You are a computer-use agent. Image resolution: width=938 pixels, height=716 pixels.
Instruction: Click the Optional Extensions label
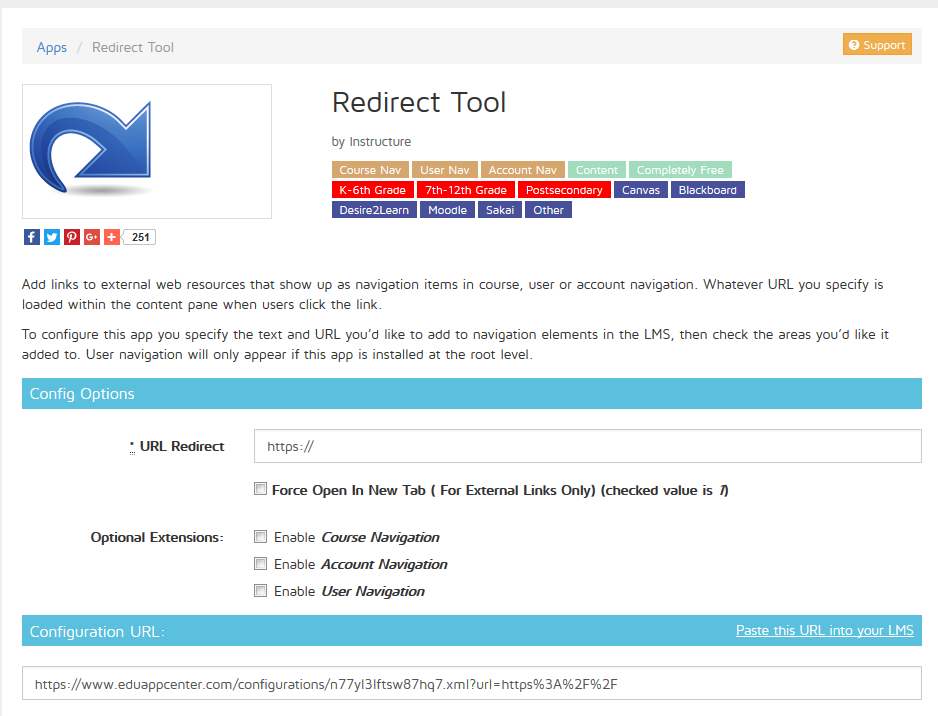tap(157, 537)
